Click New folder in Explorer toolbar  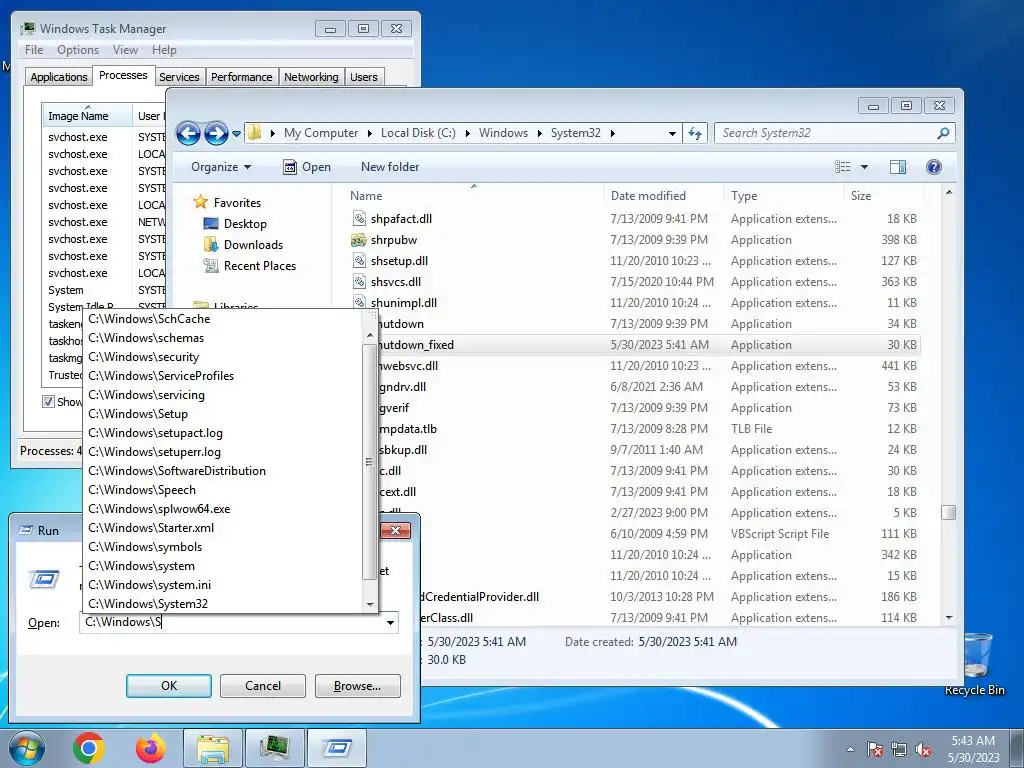point(390,167)
